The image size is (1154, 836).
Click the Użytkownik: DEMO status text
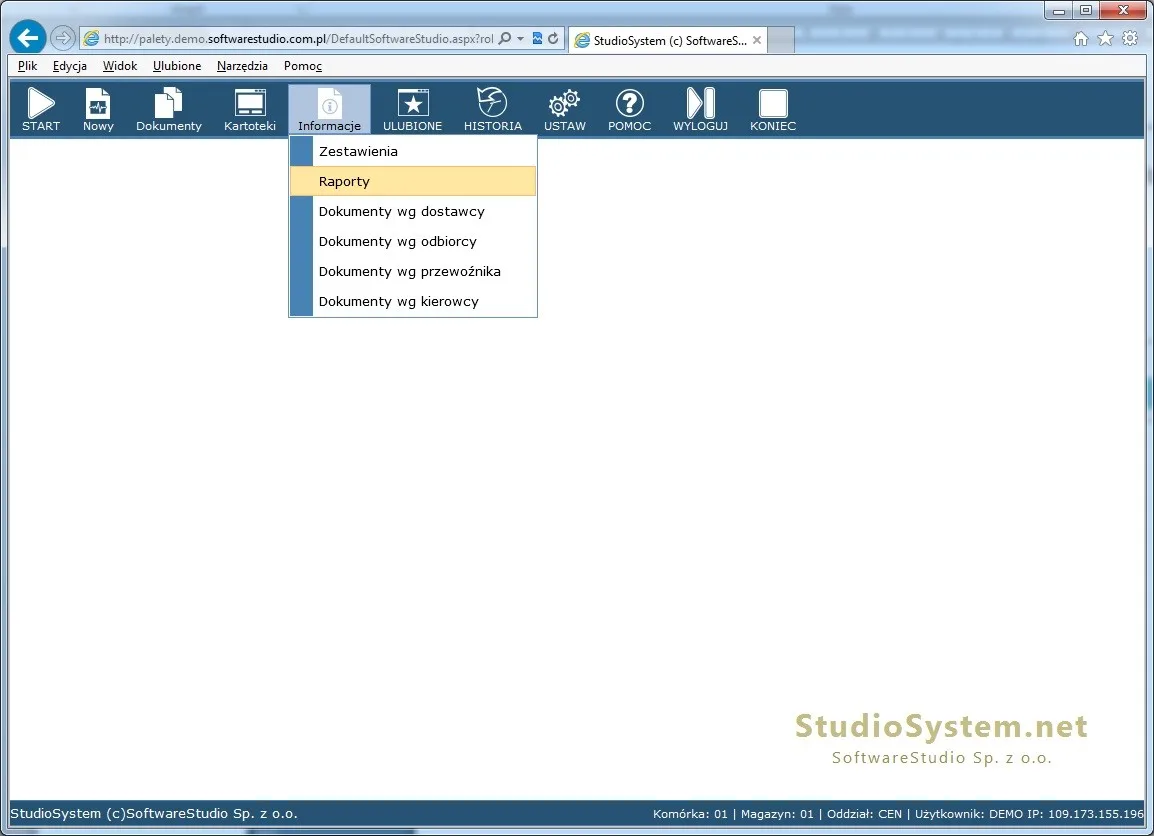pos(969,814)
